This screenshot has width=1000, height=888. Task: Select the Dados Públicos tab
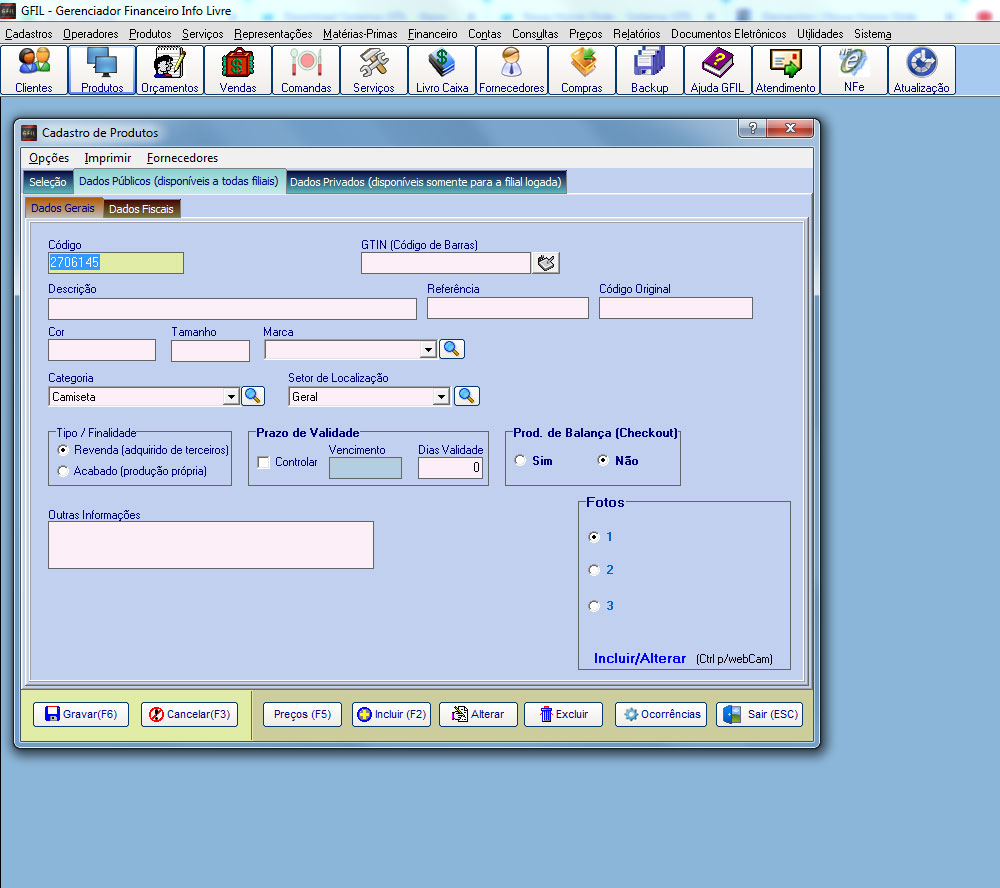(179, 181)
